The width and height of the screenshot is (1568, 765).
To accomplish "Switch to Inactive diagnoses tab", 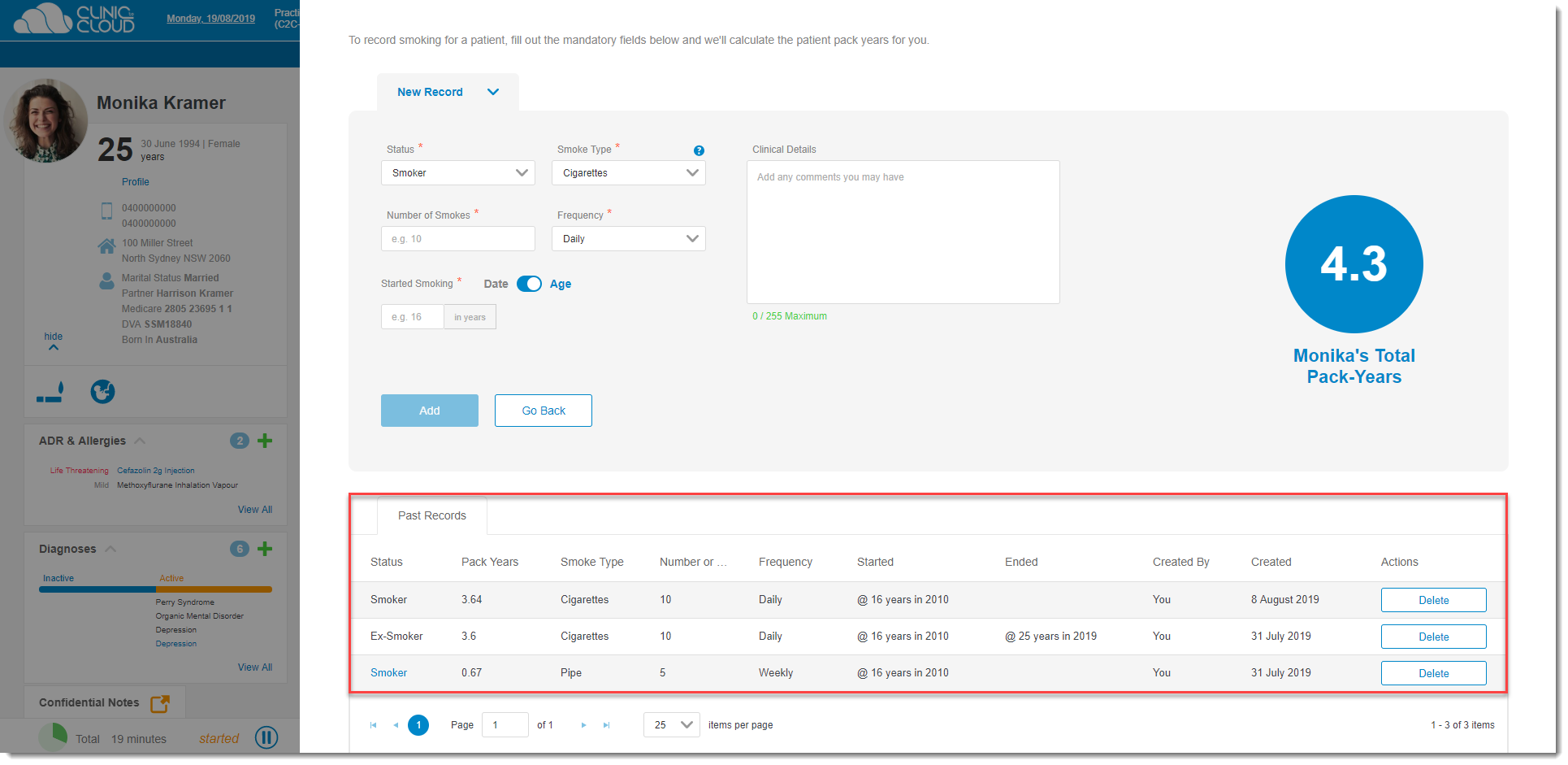I will [x=58, y=578].
